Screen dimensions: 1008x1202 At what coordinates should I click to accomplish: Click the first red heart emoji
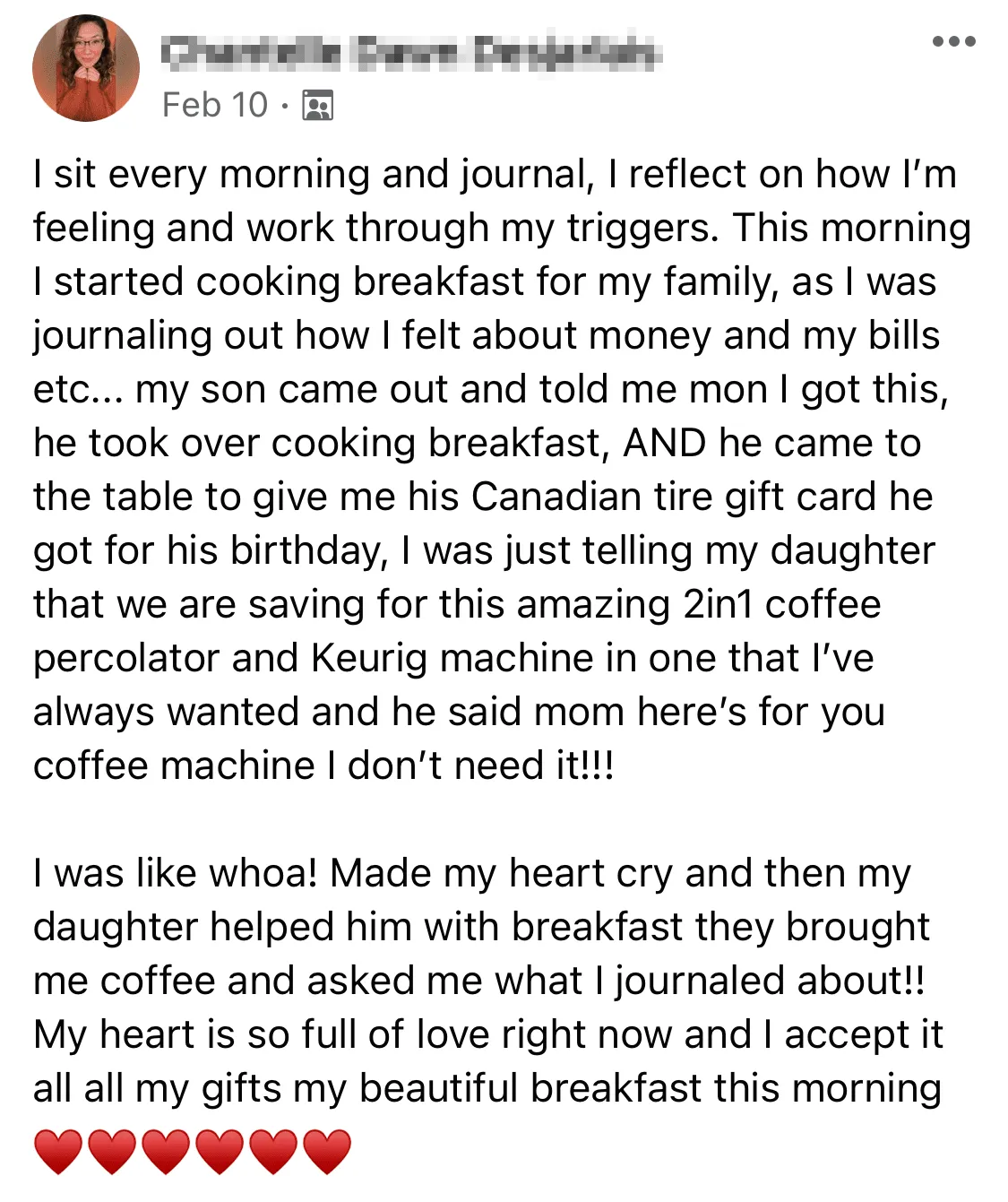coord(59,1151)
